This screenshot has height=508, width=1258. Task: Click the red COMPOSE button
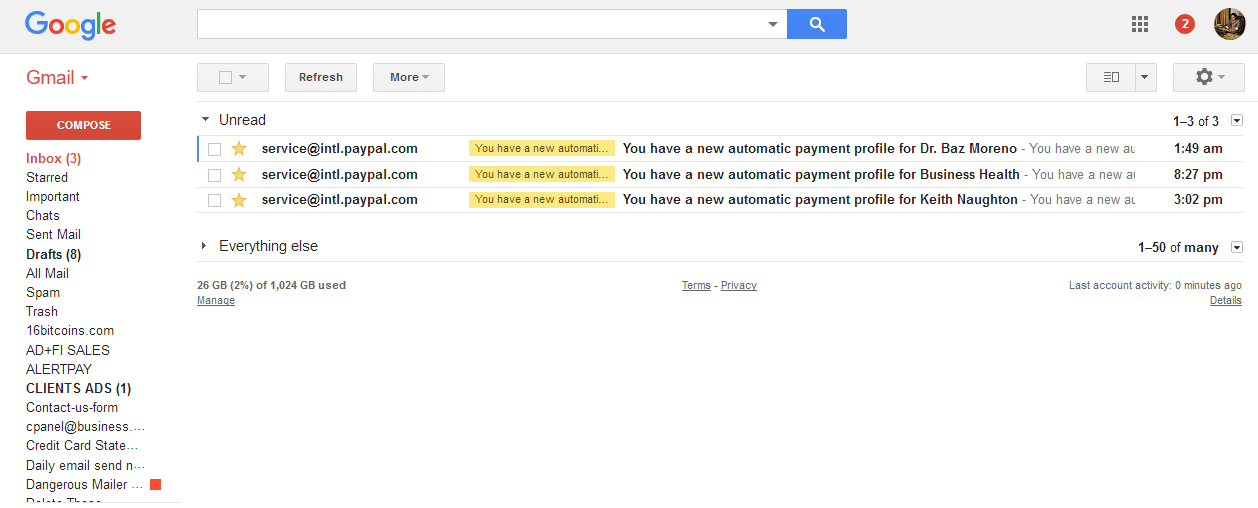tap(83, 125)
